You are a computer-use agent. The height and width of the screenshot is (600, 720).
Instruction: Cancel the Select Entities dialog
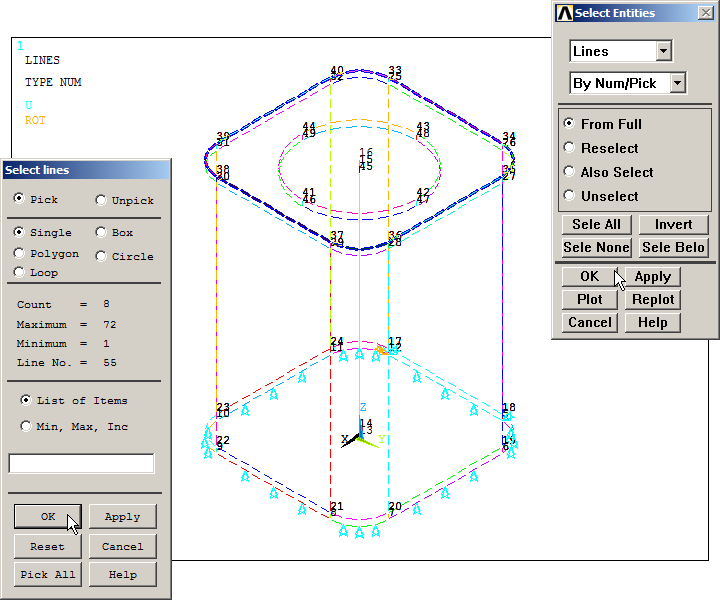click(x=590, y=322)
